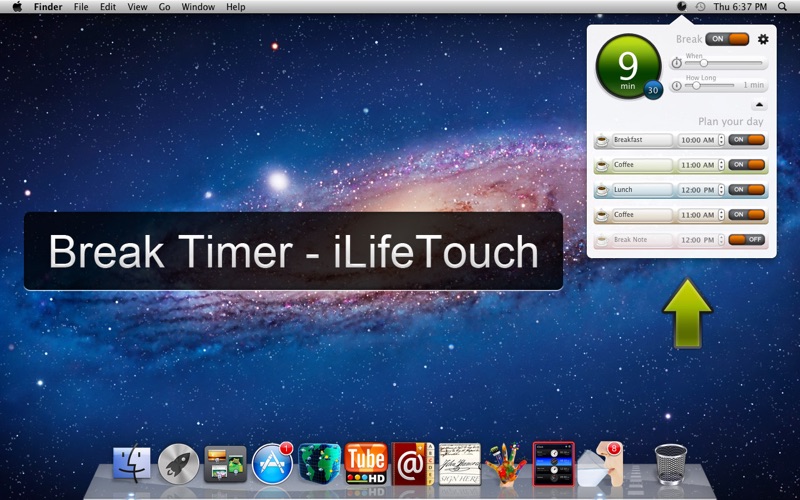Open the Help menu

(x=236, y=7)
